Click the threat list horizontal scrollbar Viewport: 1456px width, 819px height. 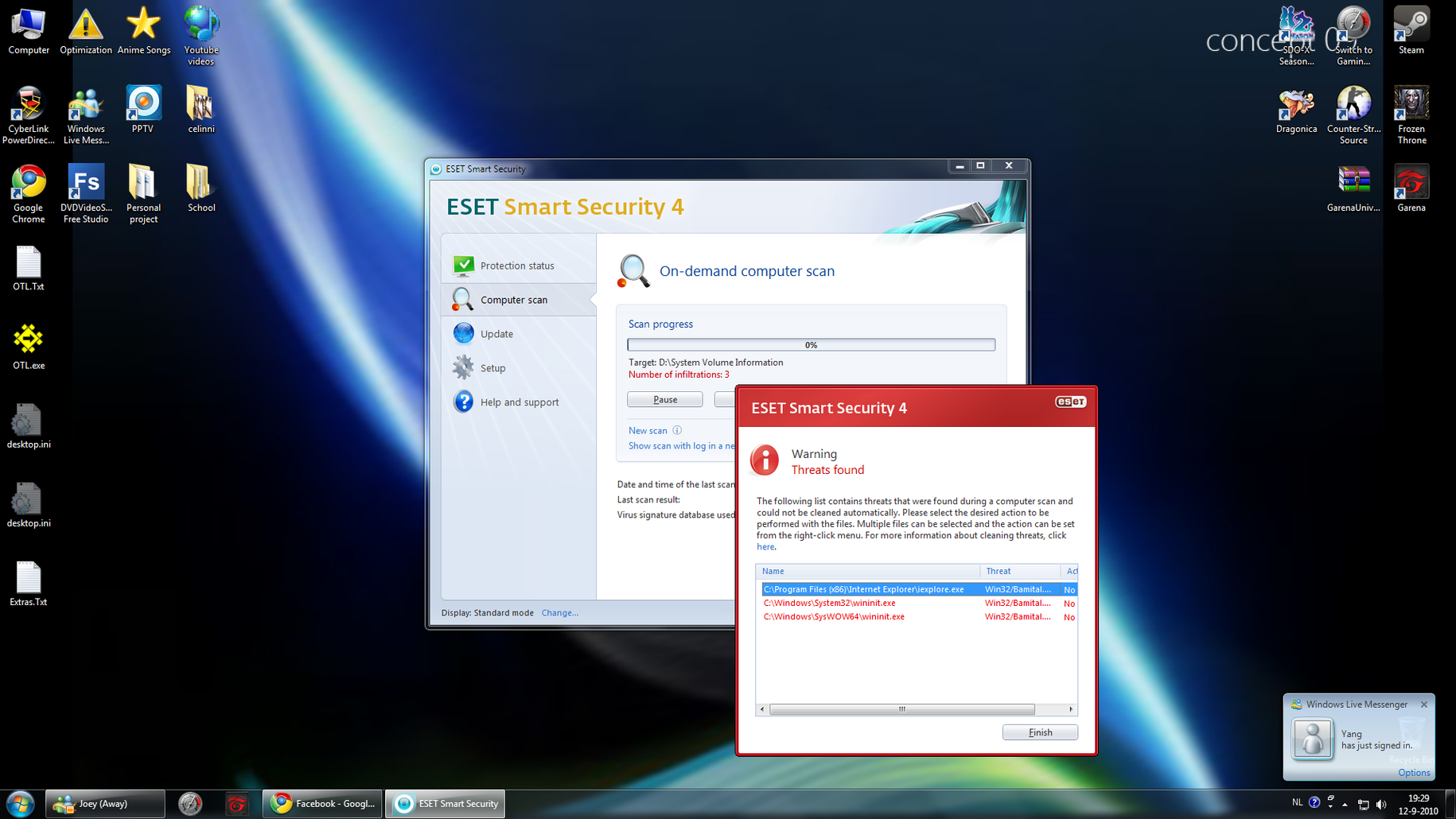(901, 709)
